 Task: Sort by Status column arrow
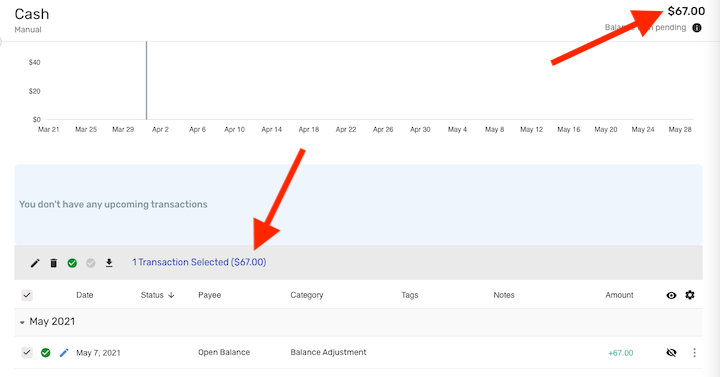coord(171,295)
